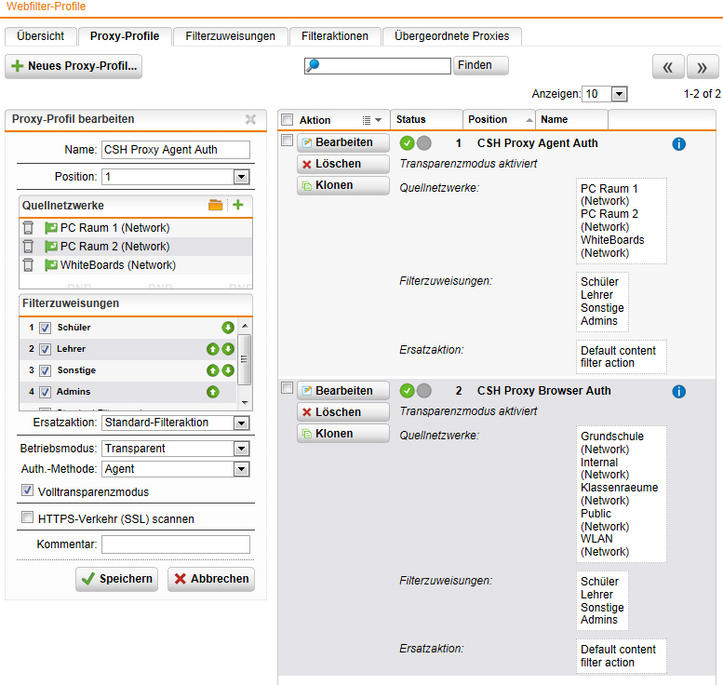Open the Ersatzaktion dropdown

click(x=241, y=423)
